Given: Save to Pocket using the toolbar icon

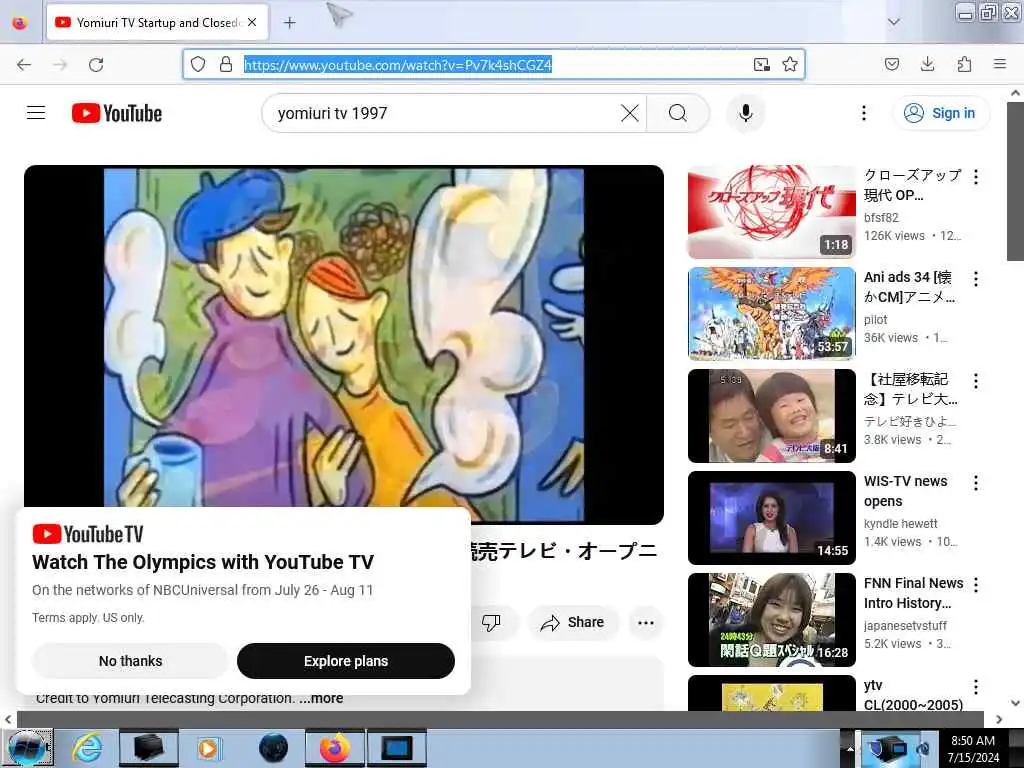Looking at the screenshot, I should click(892, 64).
